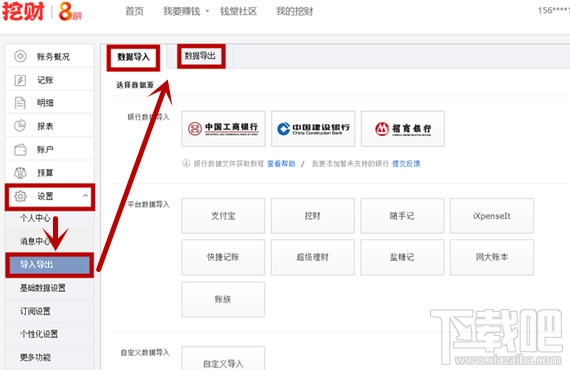The image size is (570, 370).
Task: Click the 选择数据源 heading
Action: pos(135,85)
